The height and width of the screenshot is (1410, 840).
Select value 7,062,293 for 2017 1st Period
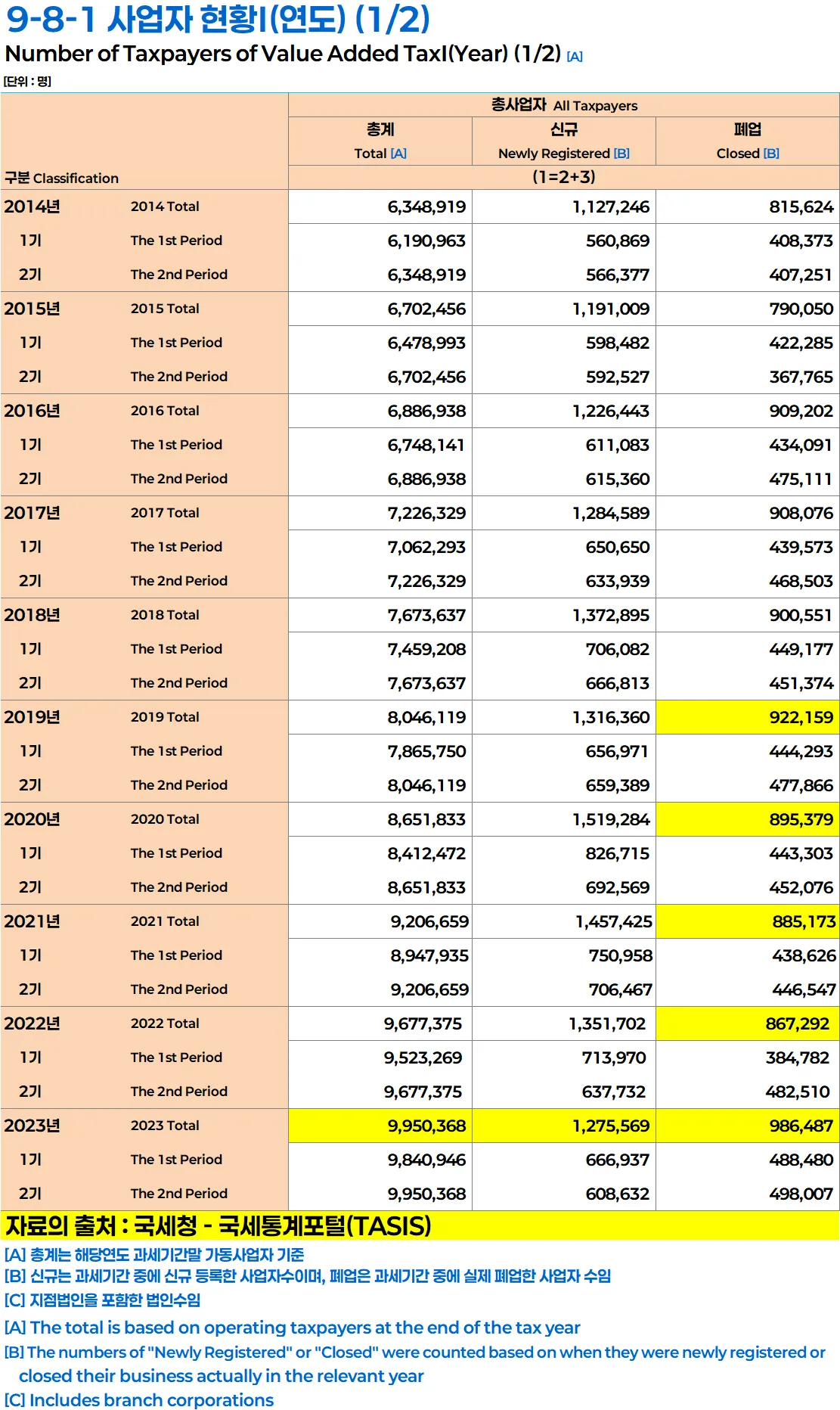click(x=426, y=548)
